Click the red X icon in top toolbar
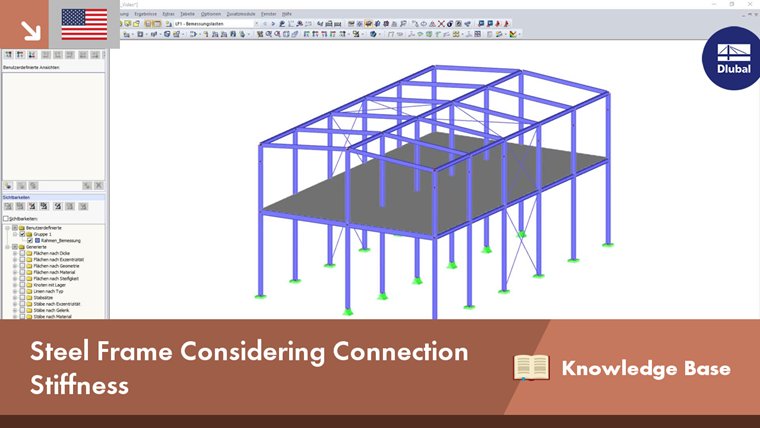The height and width of the screenshot is (428, 760). click(x=441, y=24)
